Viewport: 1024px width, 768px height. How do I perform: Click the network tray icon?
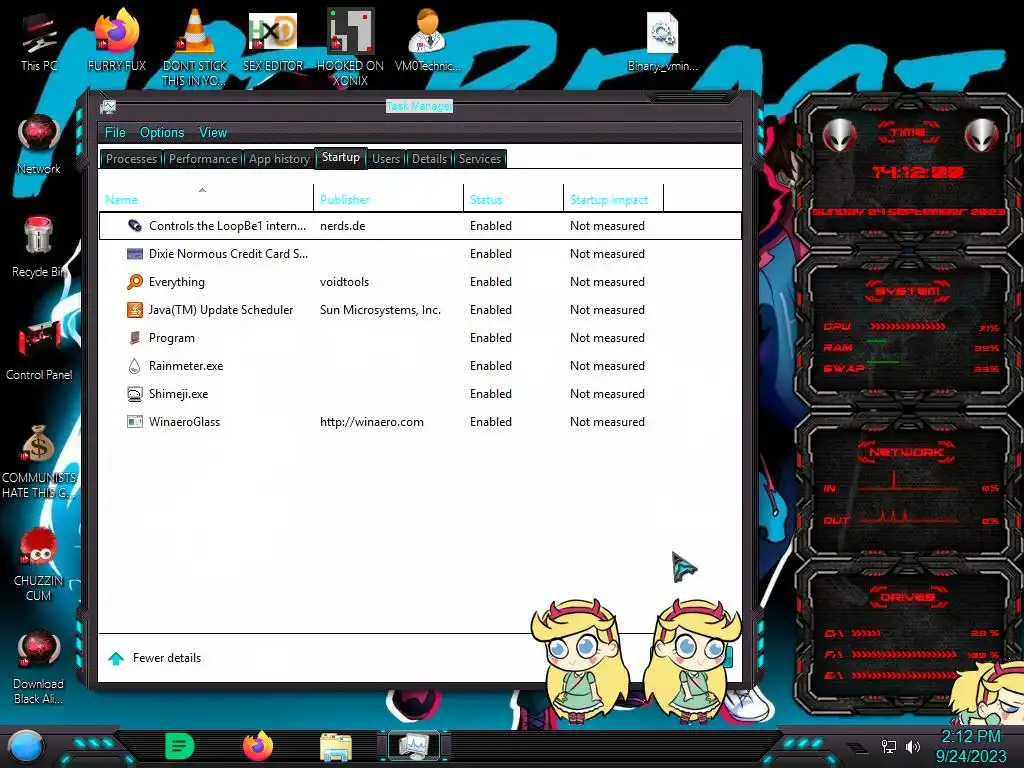point(889,746)
